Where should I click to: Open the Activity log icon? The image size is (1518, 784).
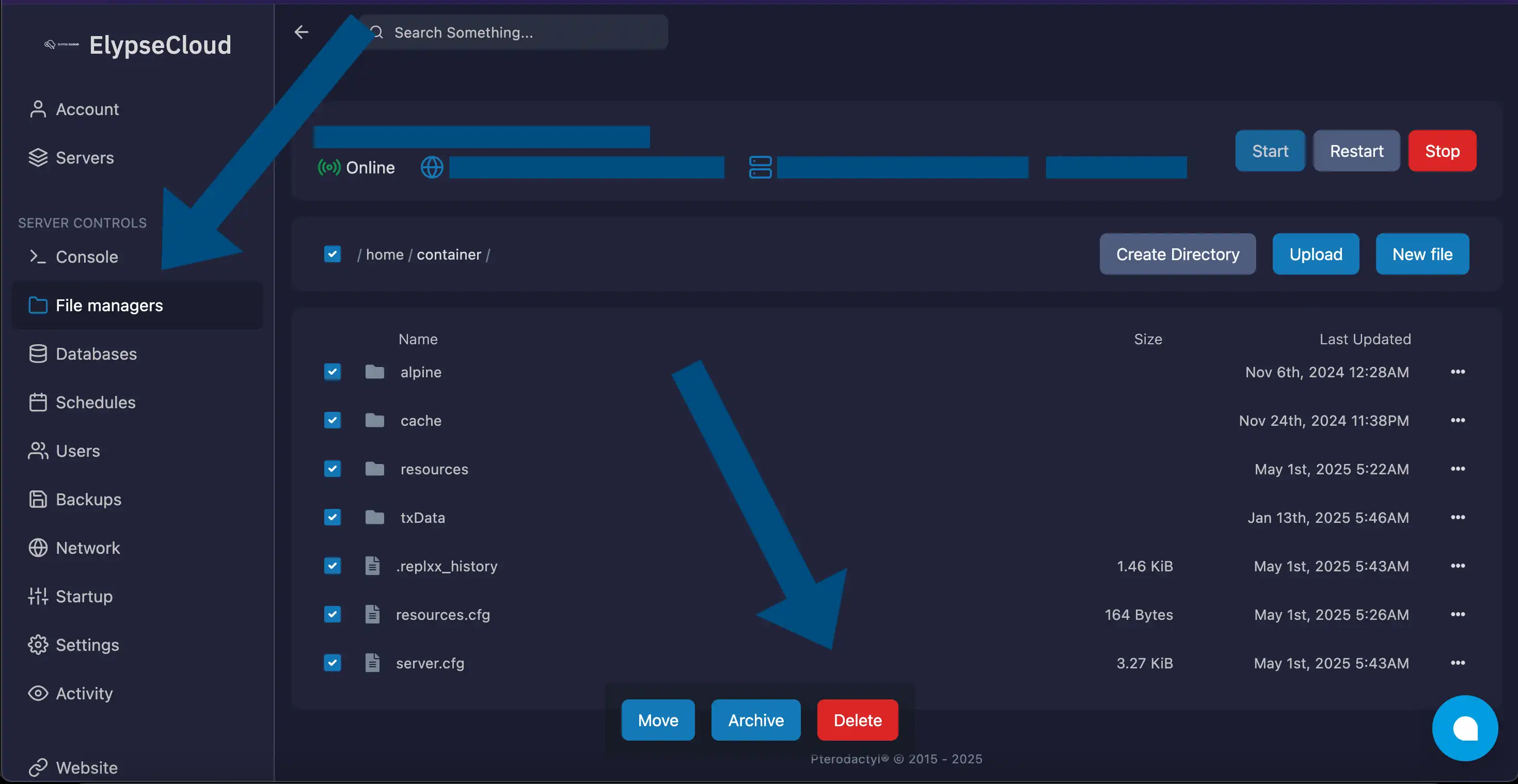(x=38, y=693)
